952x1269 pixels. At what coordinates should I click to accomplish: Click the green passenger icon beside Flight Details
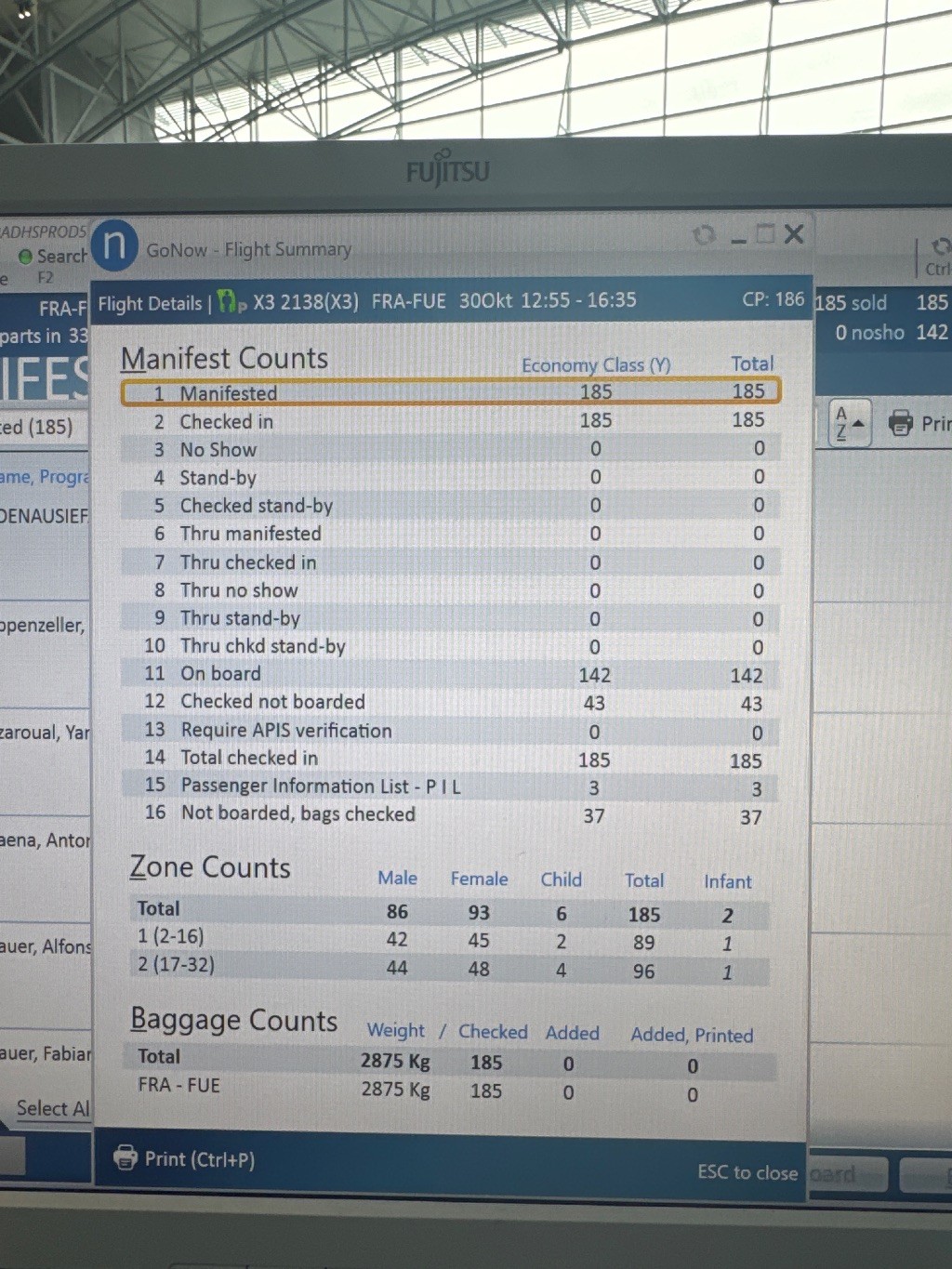[229, 302]
